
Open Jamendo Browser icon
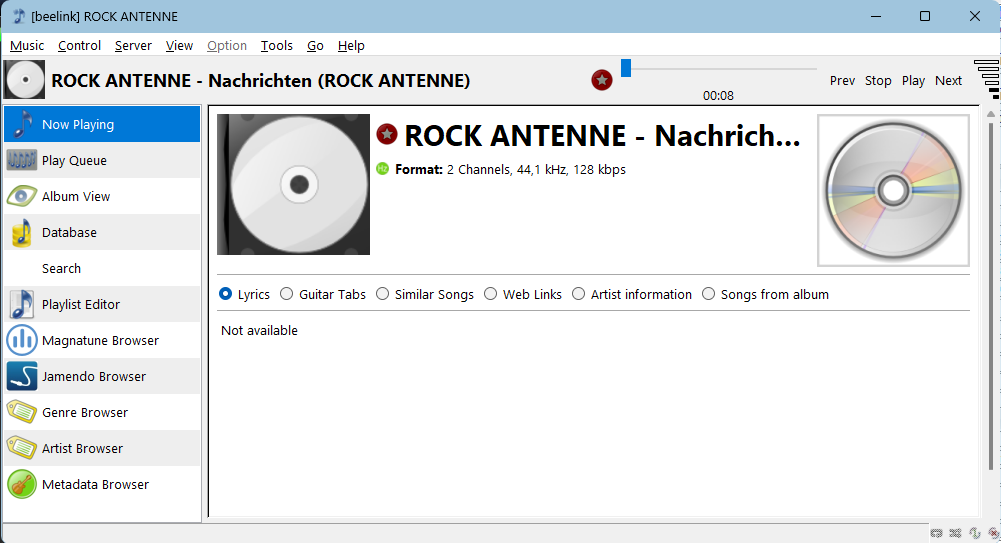pyautogui.click(x=21, y=376)
